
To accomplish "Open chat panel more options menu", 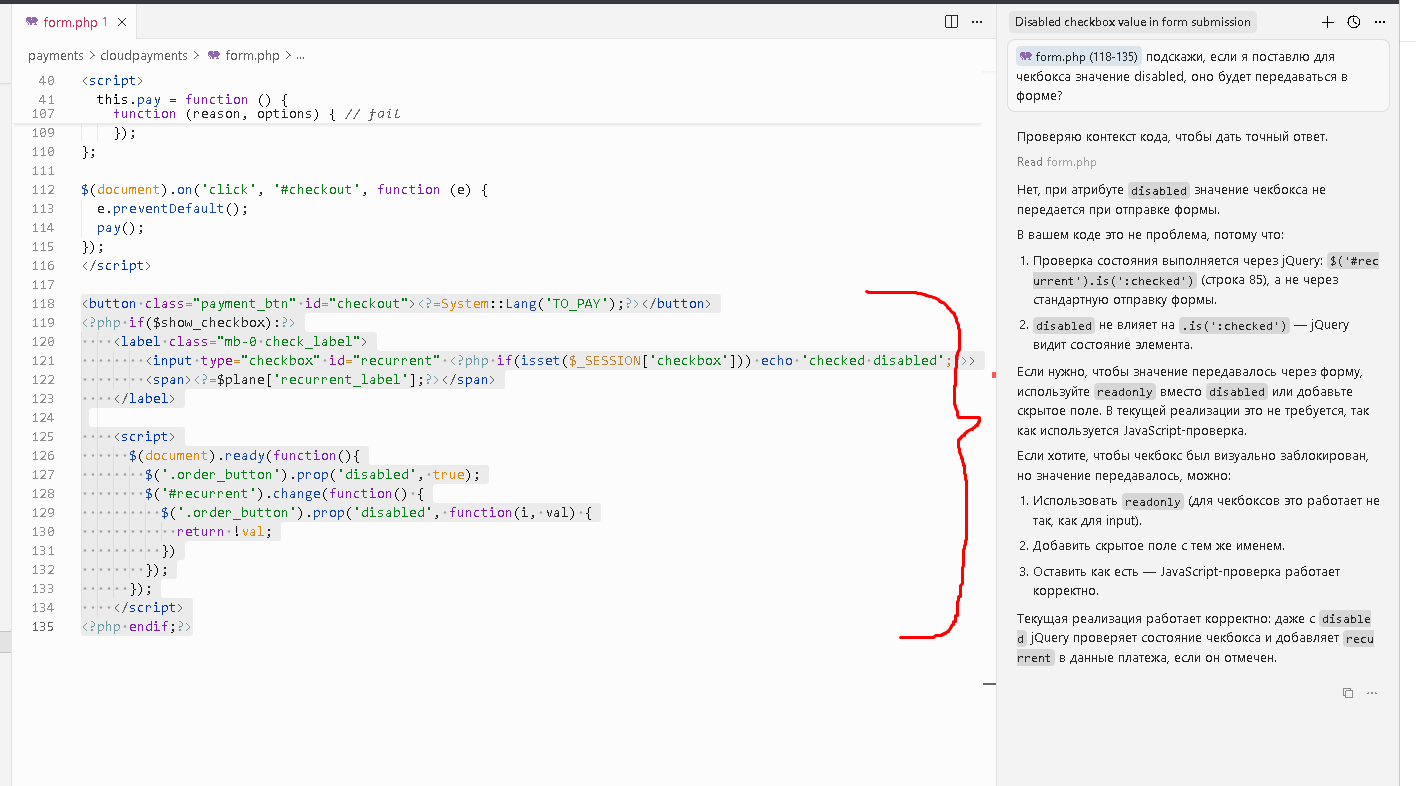I will point(1380,22).
